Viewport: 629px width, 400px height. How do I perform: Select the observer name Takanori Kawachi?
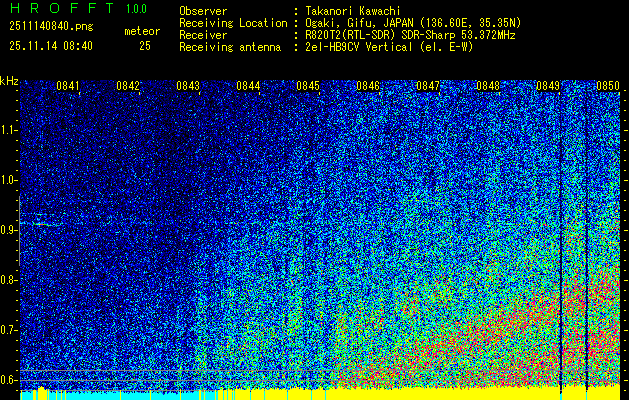tap(353, 11)
